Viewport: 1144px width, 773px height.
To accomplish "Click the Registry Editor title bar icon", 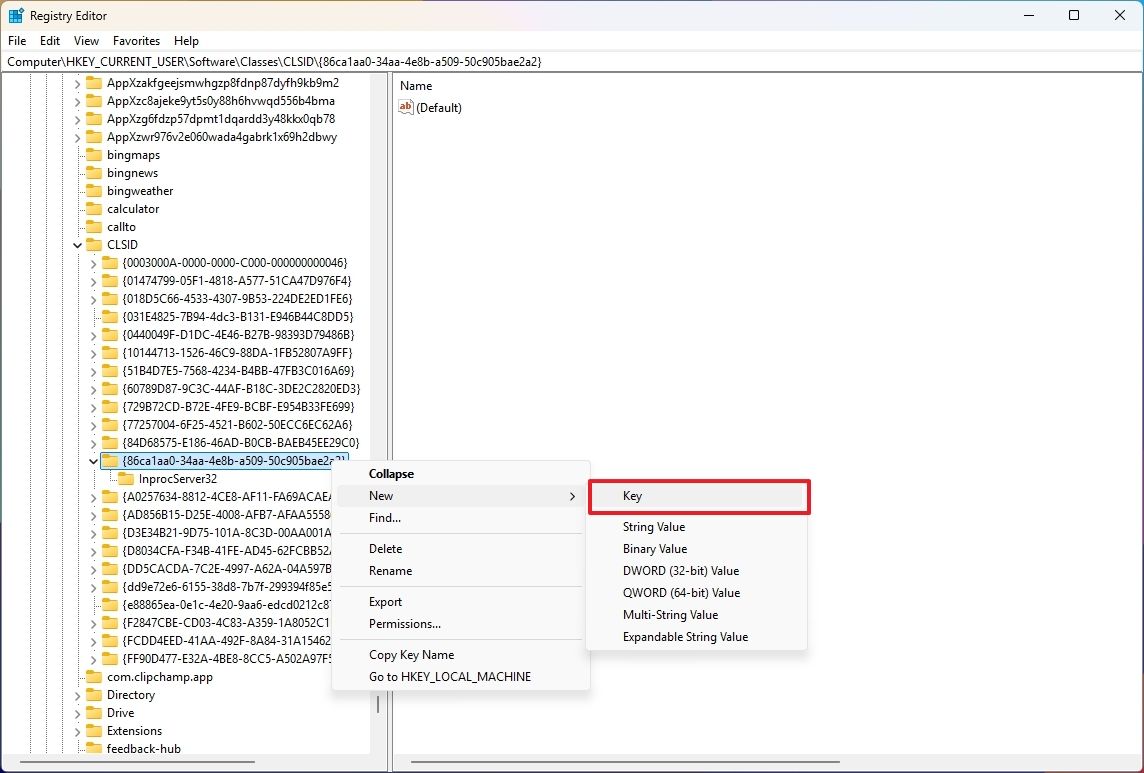I will click(x=15, y=15).
